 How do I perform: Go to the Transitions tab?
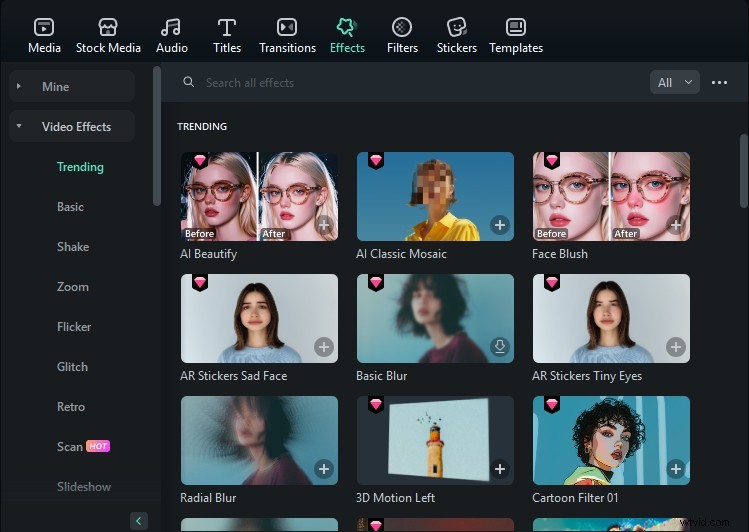[x=287, y=35]
